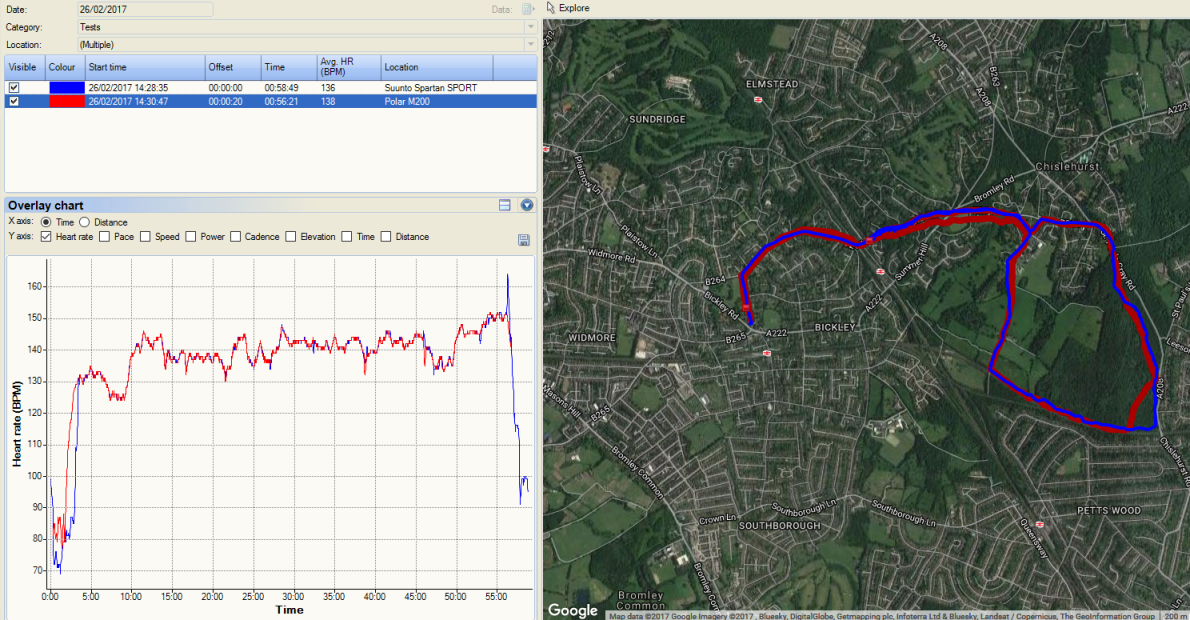This screenshot has height=620, width=1190.
Task: Click the Data calendar icon
Action: 527,9
